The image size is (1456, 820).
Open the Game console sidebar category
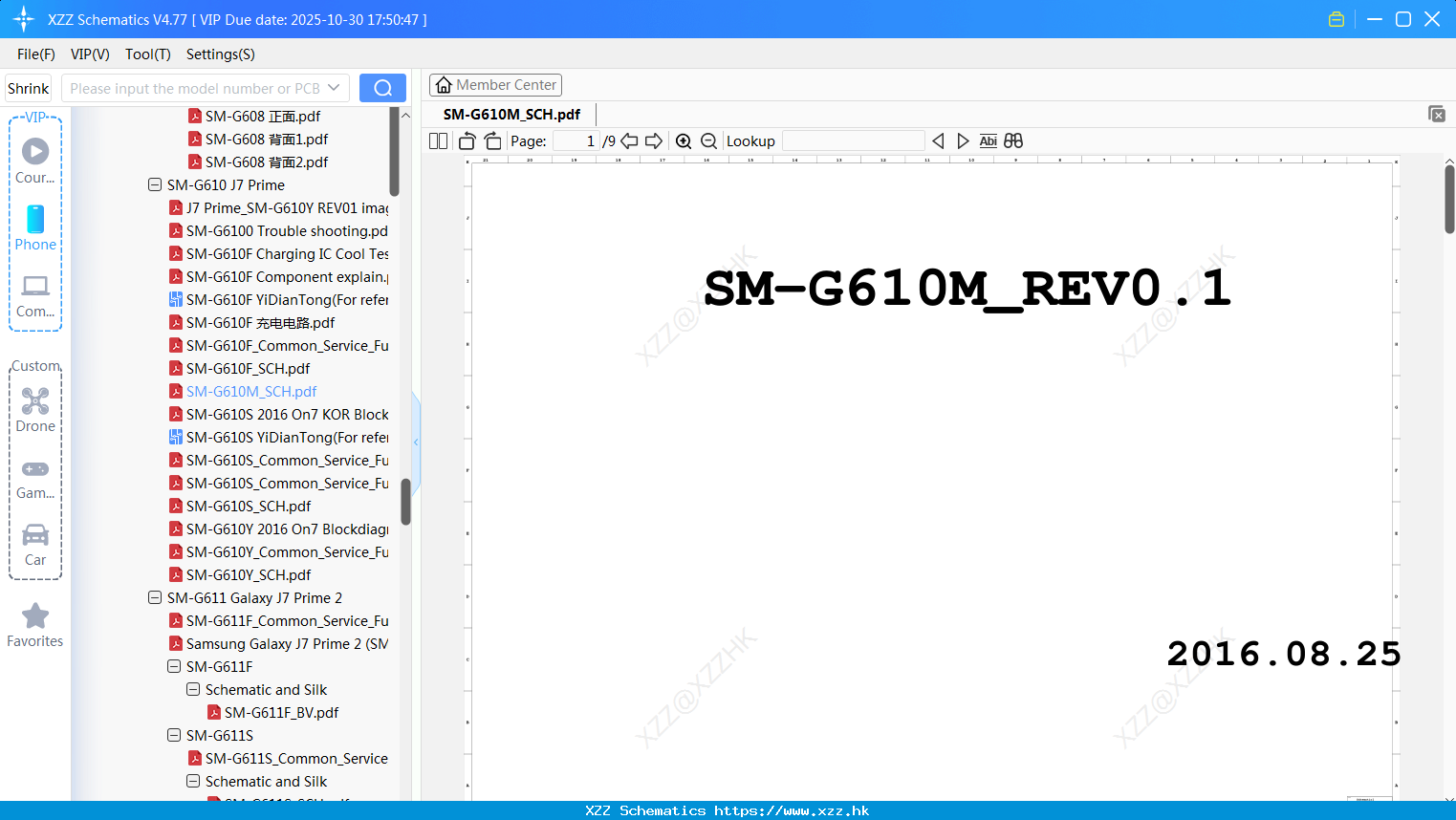click(35, 478)
